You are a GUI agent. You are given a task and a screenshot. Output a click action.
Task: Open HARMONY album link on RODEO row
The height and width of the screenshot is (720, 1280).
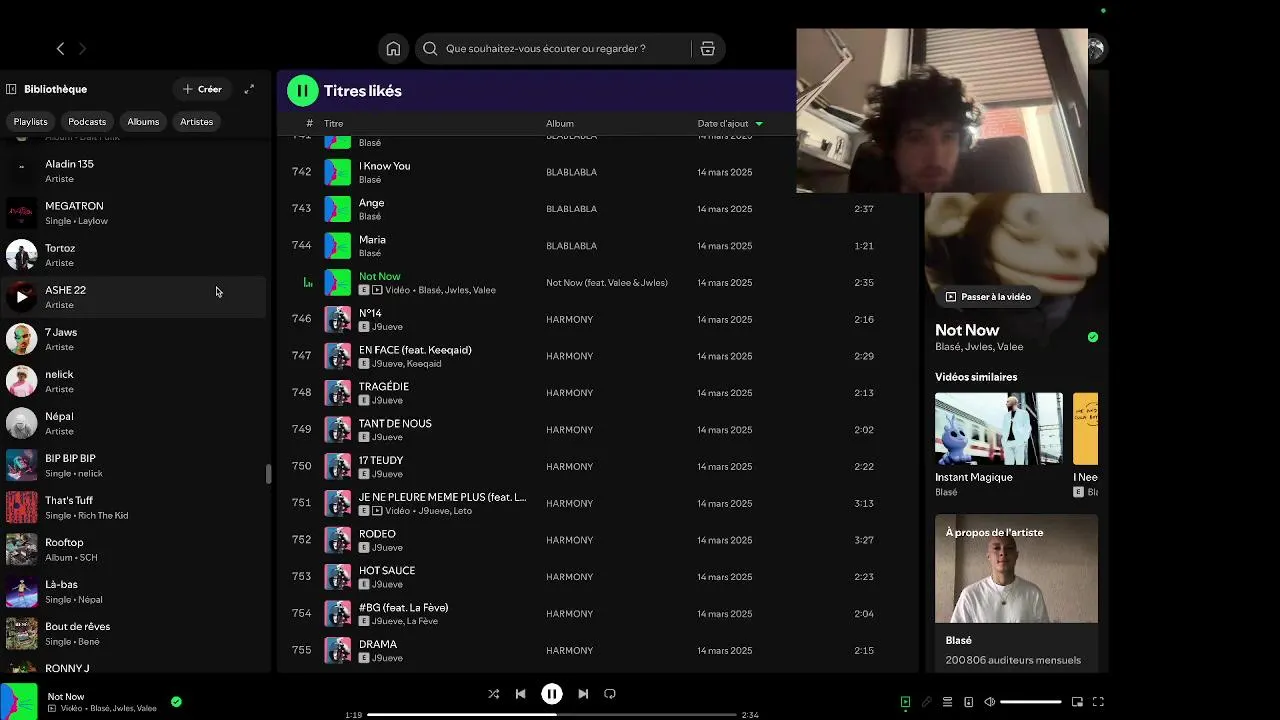pyautogui.click(x=569, y=540)
